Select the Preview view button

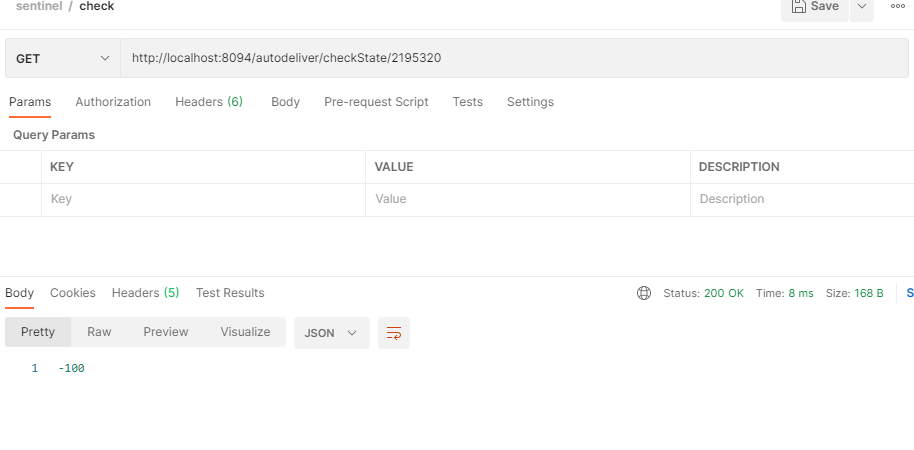pyautogui.click(x=166, y=332)
